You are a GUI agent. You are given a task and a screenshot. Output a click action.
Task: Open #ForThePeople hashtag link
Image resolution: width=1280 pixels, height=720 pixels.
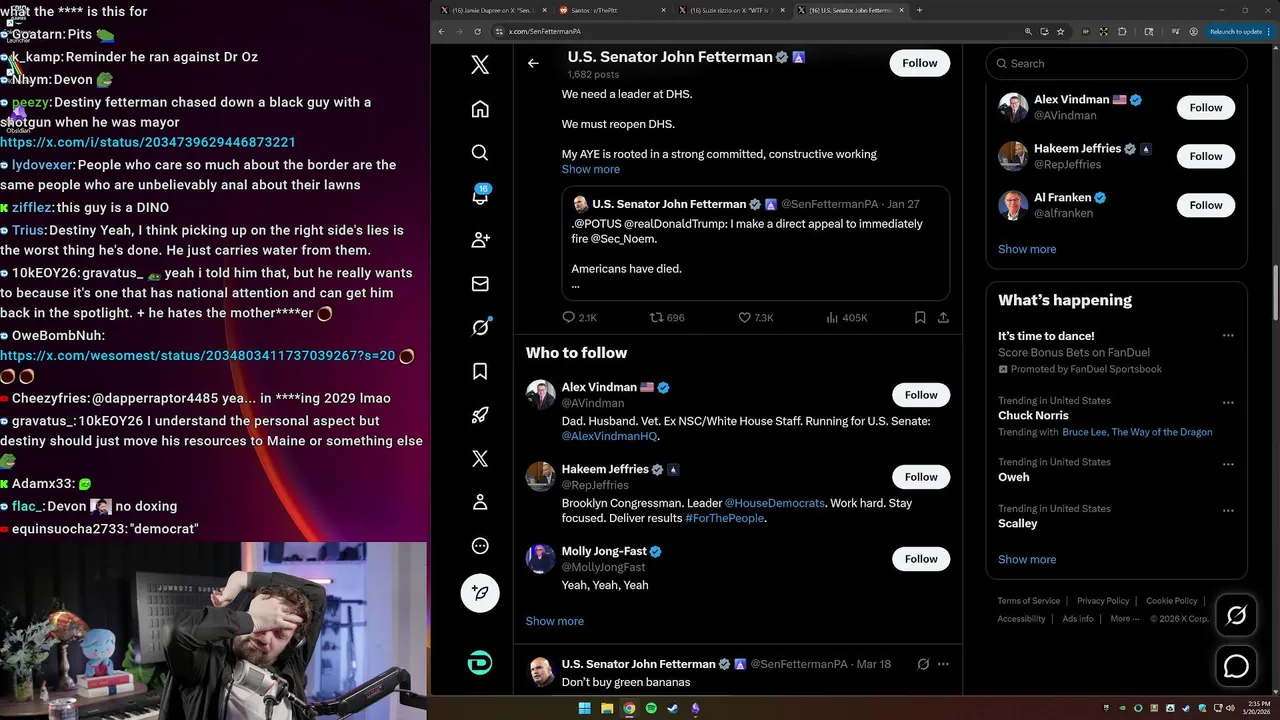coord(724,518)
